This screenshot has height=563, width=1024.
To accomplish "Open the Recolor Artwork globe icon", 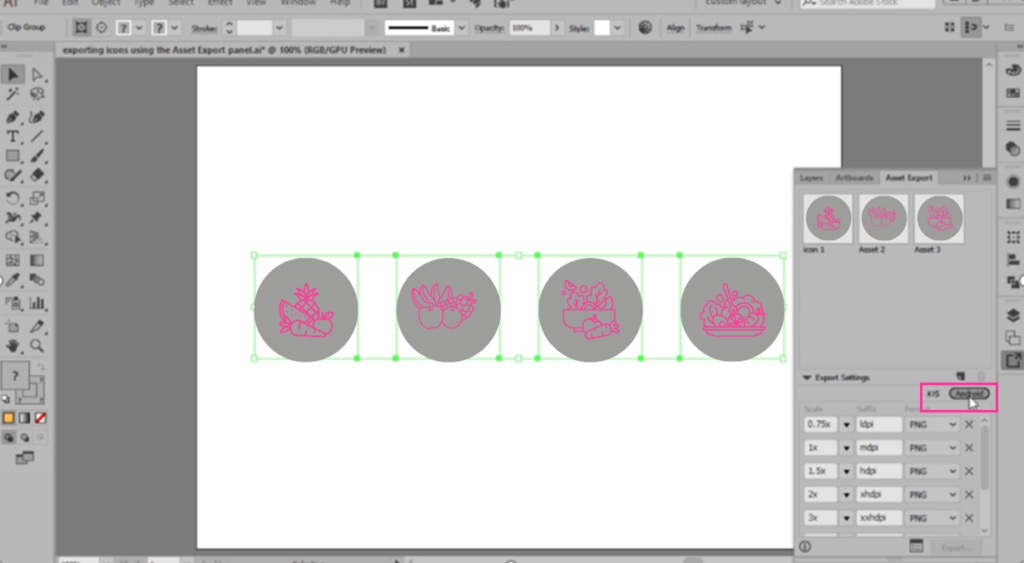I will [x=645, y=27].
